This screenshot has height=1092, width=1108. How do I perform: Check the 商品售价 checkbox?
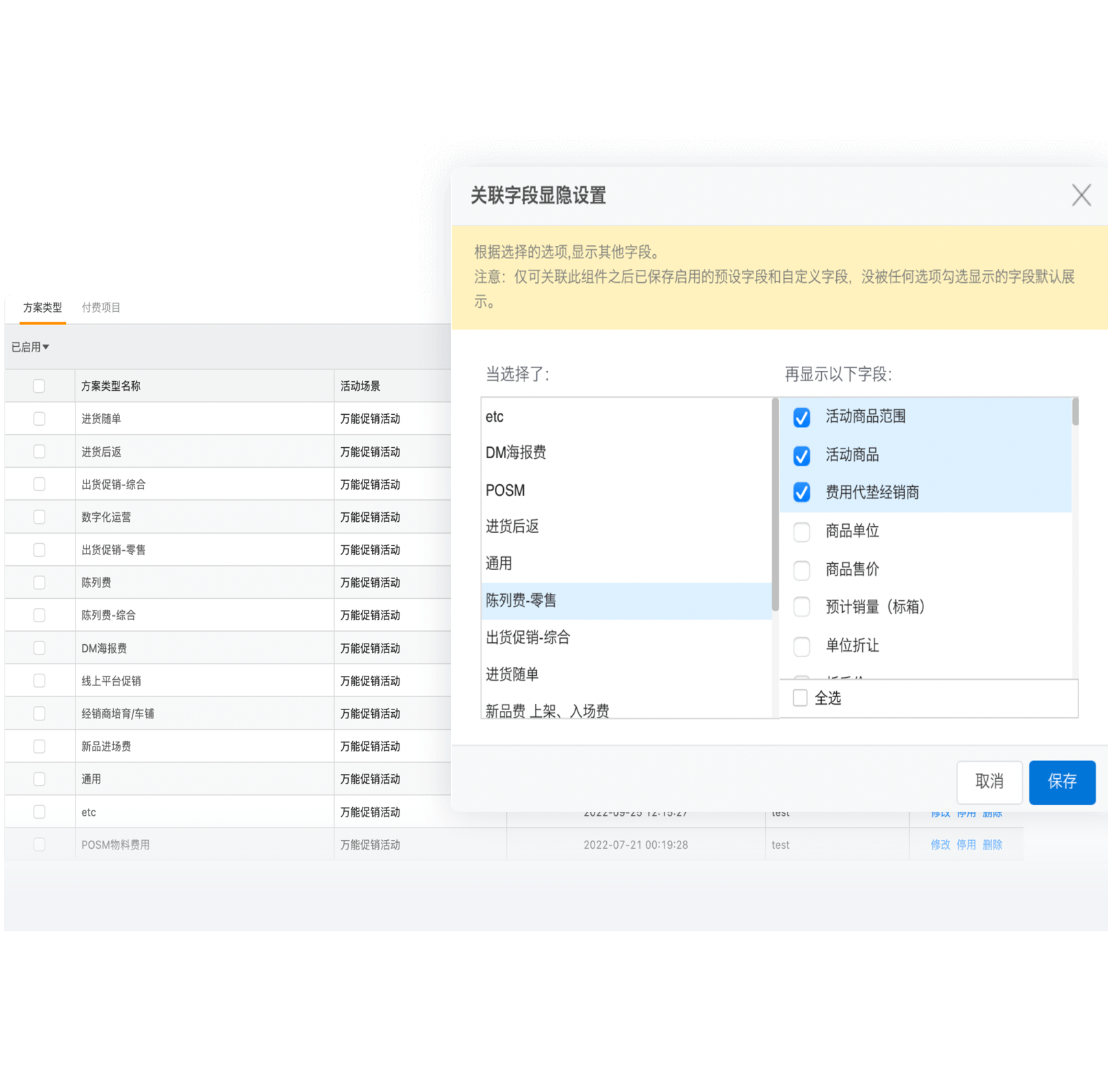click(801, 569)
